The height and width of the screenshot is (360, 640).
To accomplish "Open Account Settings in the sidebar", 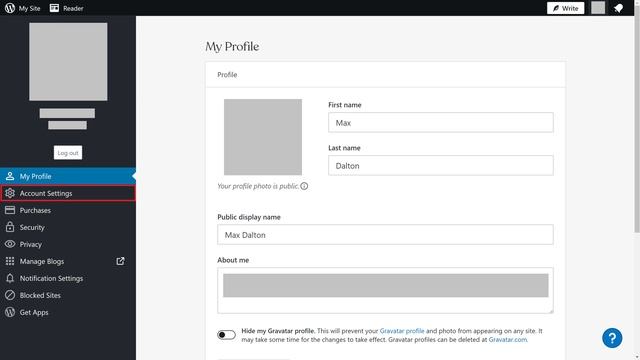I will pos(68,193).
